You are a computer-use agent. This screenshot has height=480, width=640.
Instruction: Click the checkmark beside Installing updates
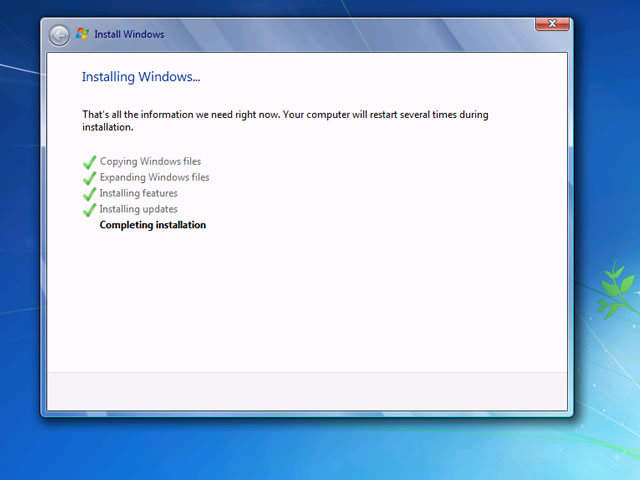click(x=89, y=210)
